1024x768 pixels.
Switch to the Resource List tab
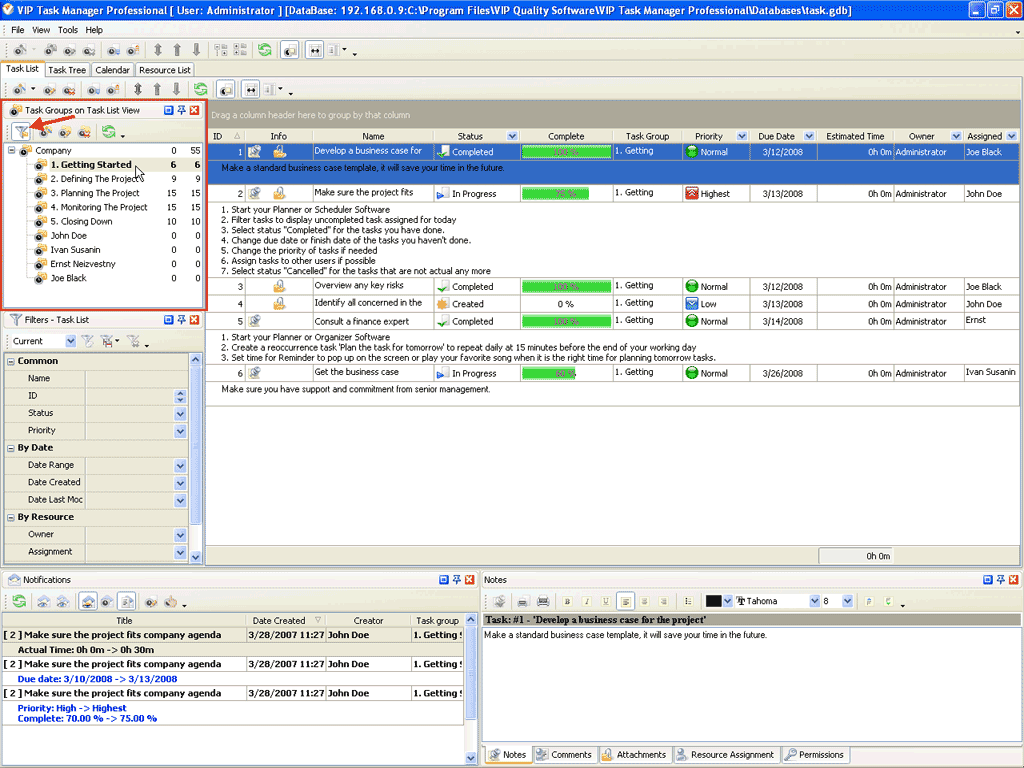point(165,70)
